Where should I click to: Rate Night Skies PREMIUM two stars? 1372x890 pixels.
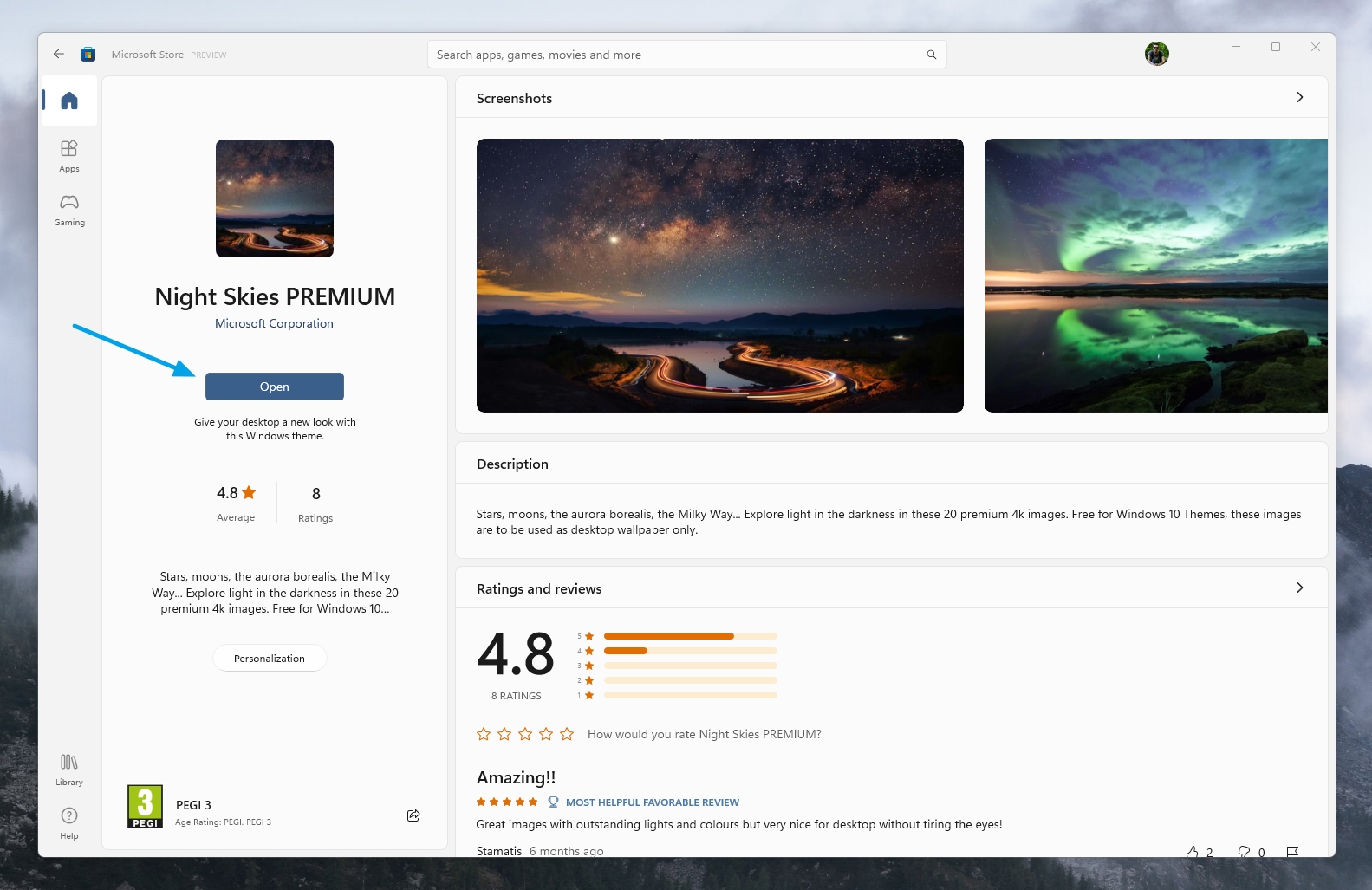(504, 734)
